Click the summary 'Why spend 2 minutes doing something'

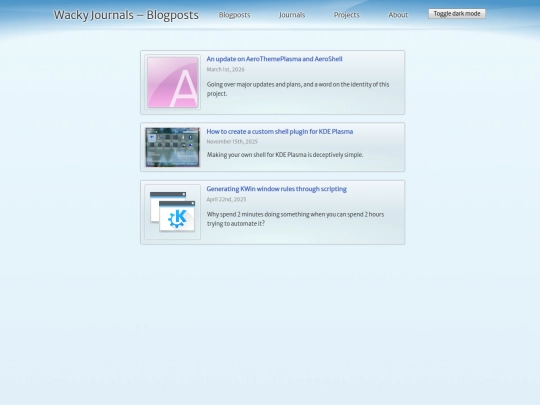tap(295, 219)
